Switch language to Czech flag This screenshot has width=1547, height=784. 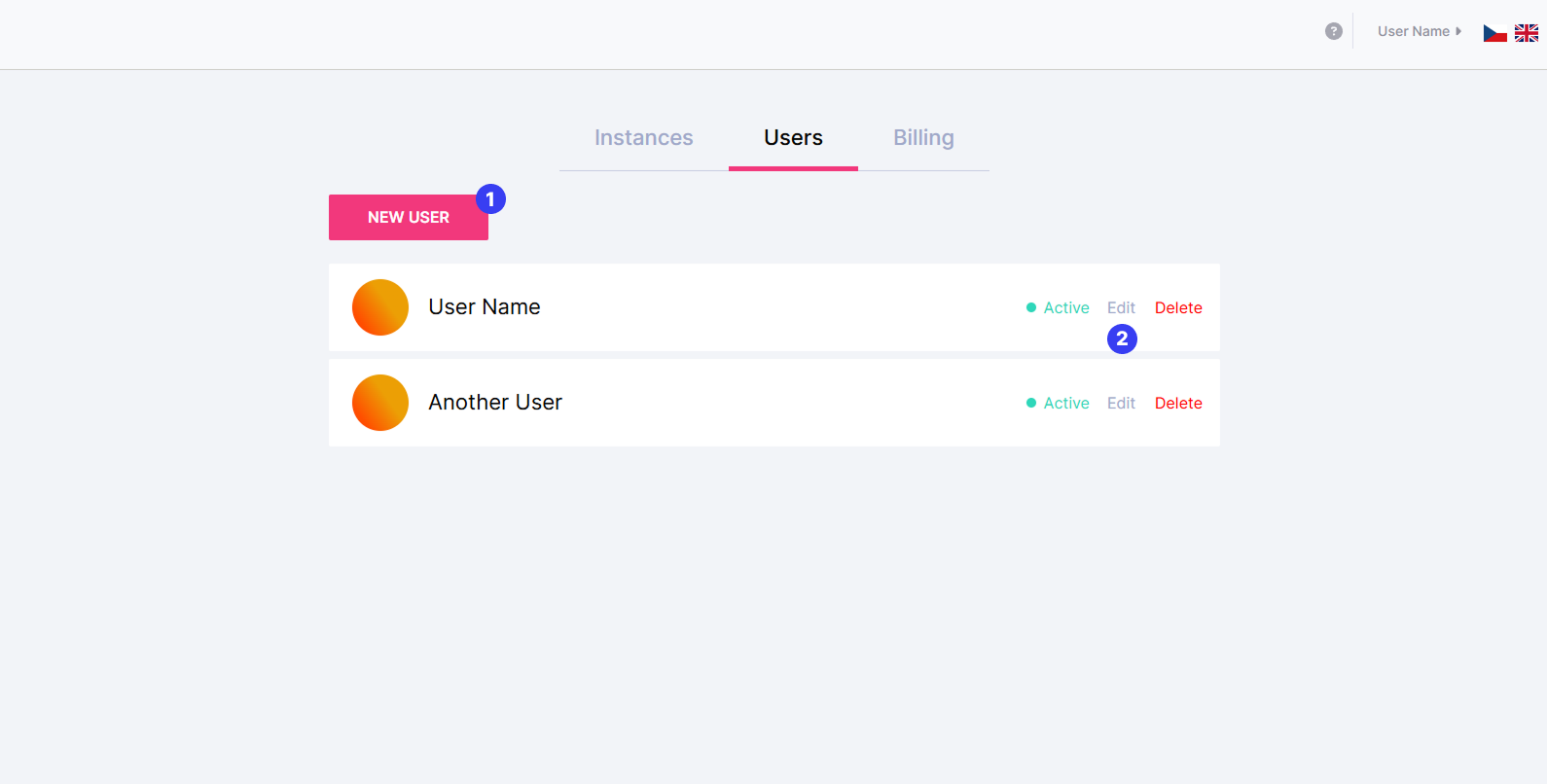pyautogui.click(x=1495, y=33)
